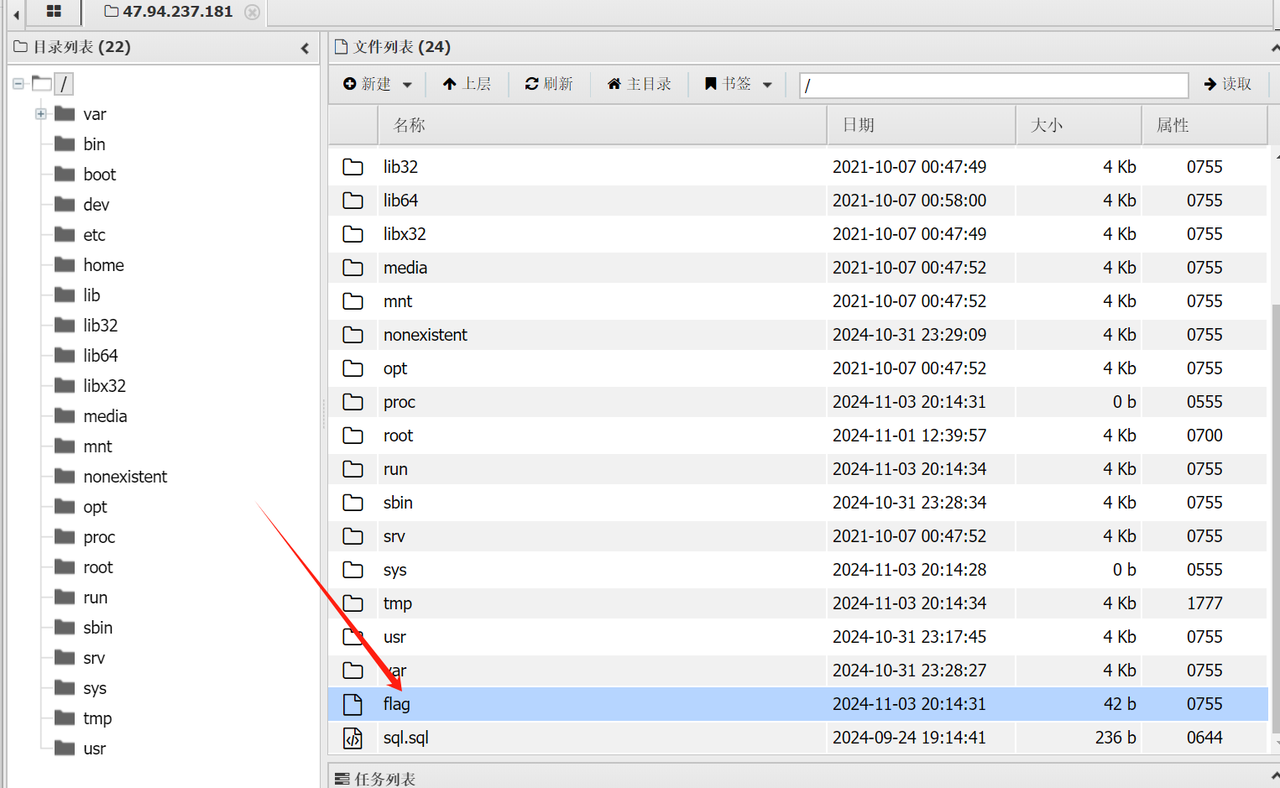Click the 上层 up-level button
Screen dimensions: 1280x788
click(x=467, y=84)
